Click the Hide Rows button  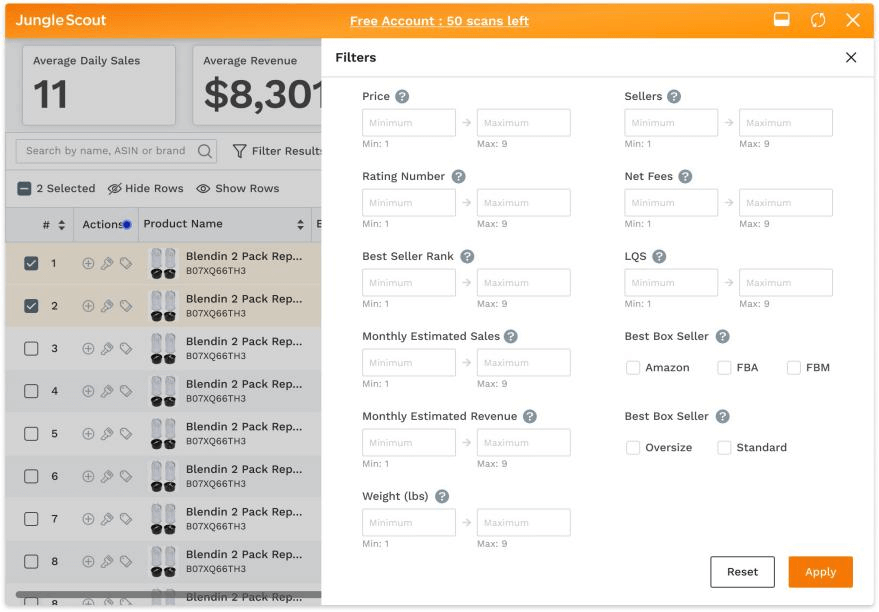coord(146,189)
